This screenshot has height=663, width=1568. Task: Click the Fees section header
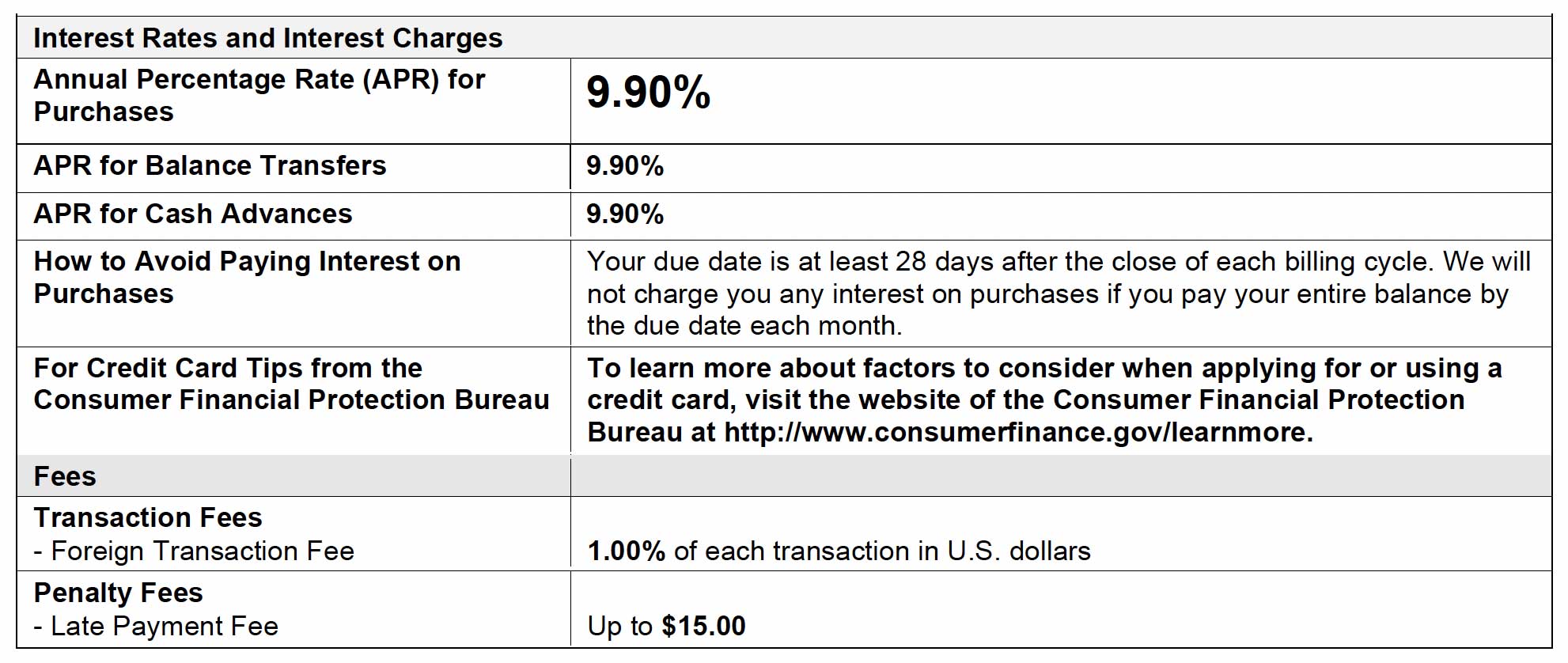pos(65,476)
